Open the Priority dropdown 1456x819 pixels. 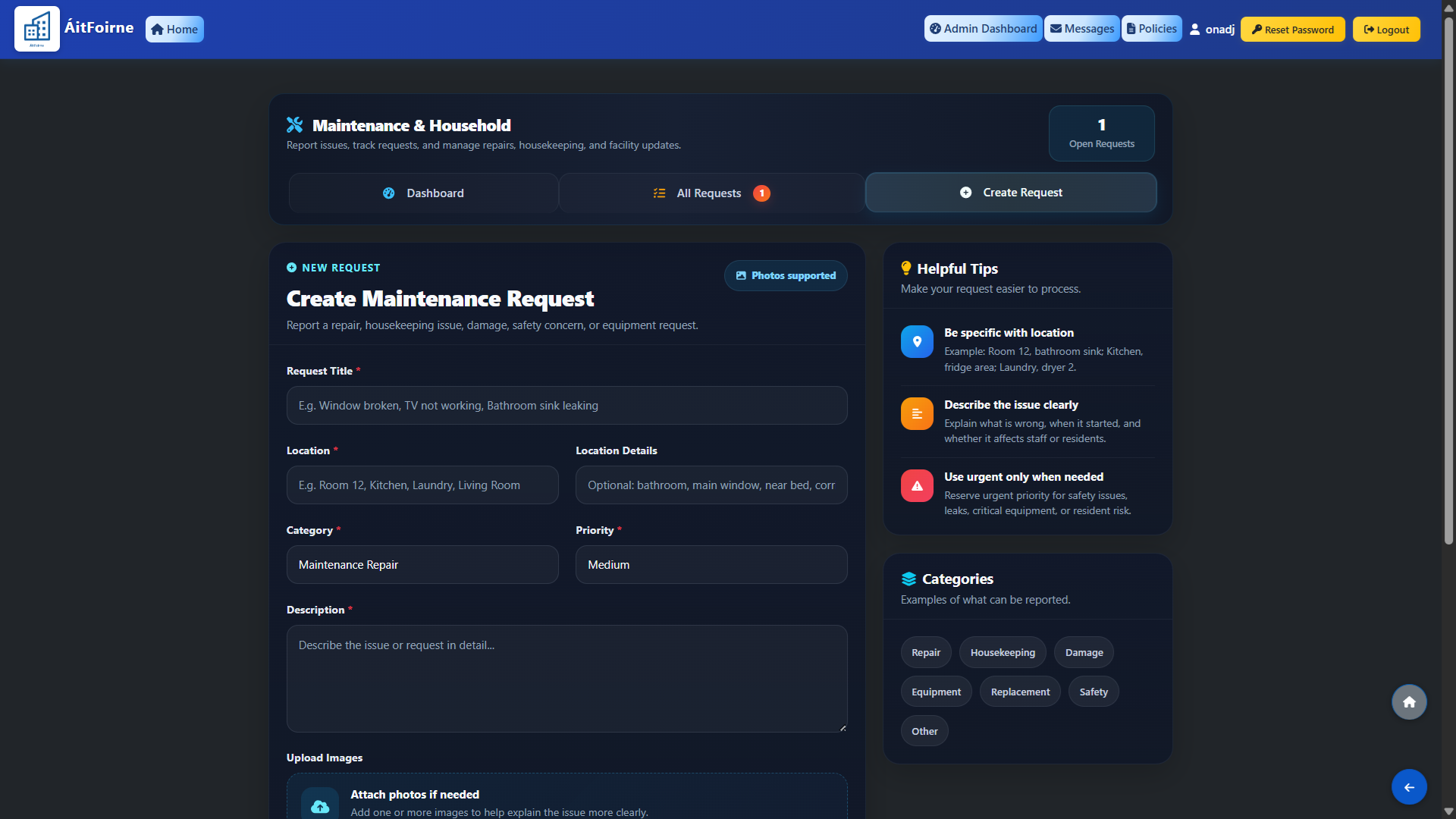point(711,565)
